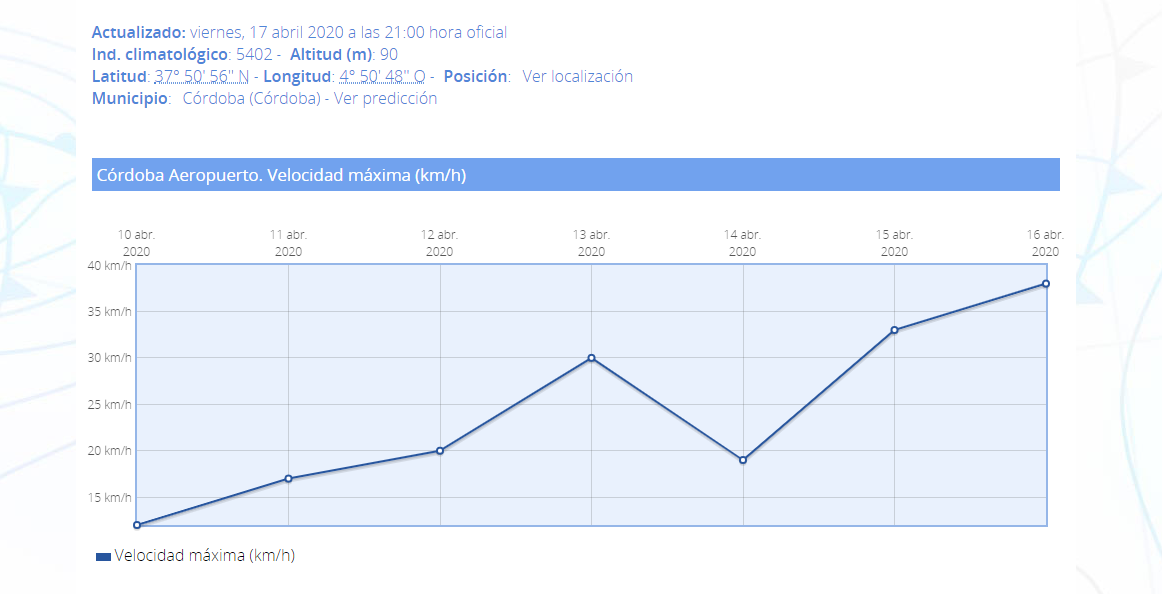Screen dimensions: 1162x594
Task: Click the 13 abr. 2020 axis label
Action: [x=591, y=243]
